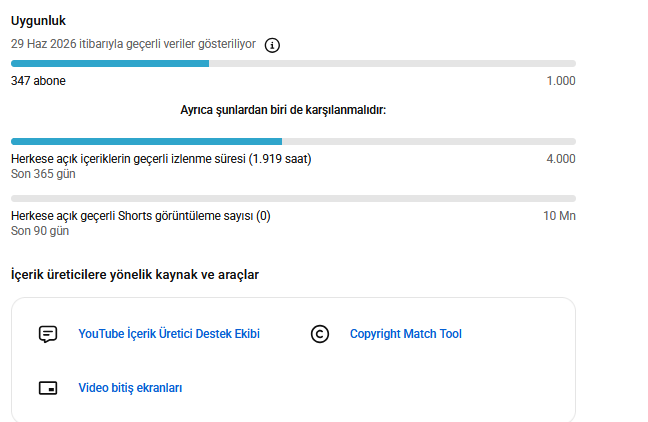Click the 4.000 hours target value

pos(561,159)
